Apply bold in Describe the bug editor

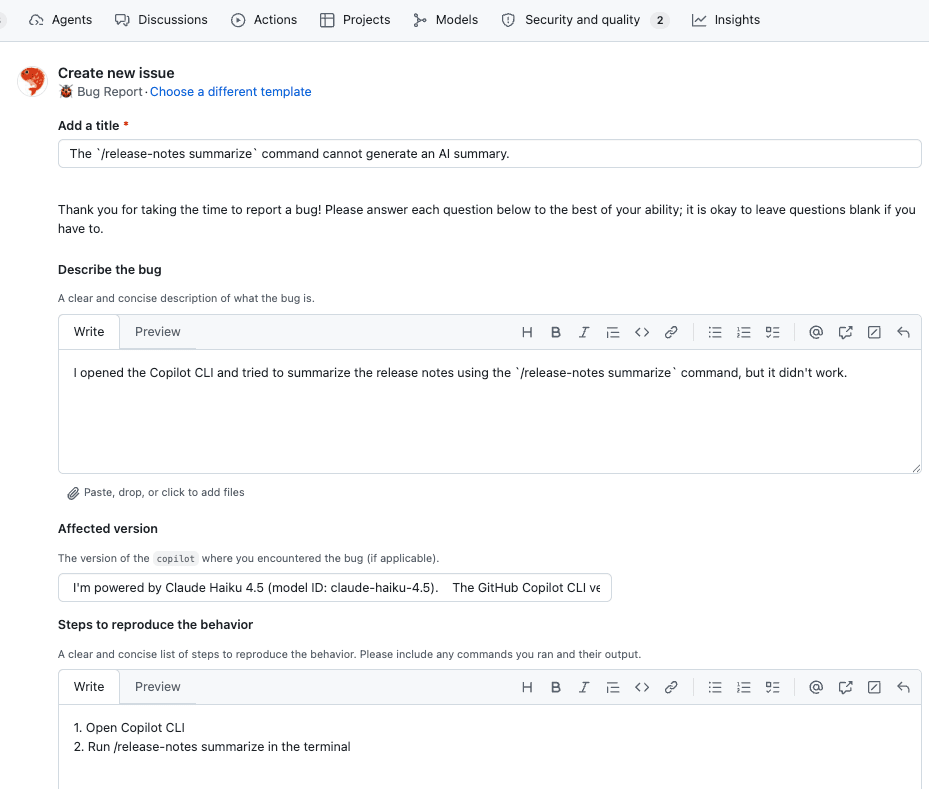pyautogui.click(x=555, y=332)
